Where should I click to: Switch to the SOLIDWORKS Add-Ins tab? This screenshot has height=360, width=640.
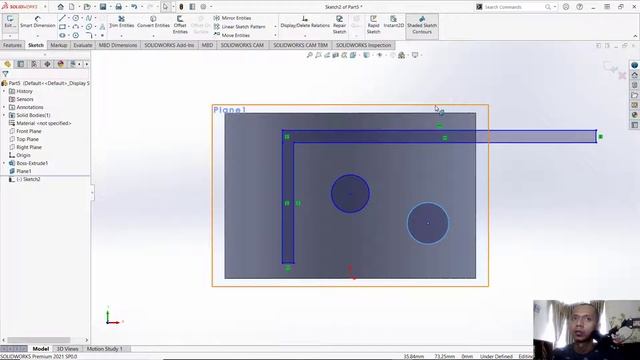pyautogui.click(x=169, y=45)
